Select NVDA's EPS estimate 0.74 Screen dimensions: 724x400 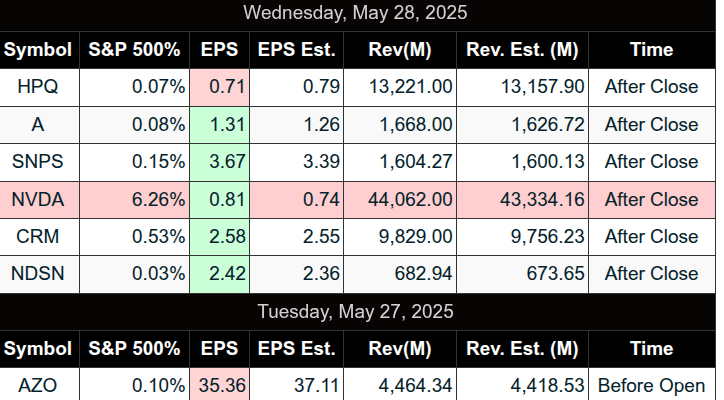click(296, 200)
